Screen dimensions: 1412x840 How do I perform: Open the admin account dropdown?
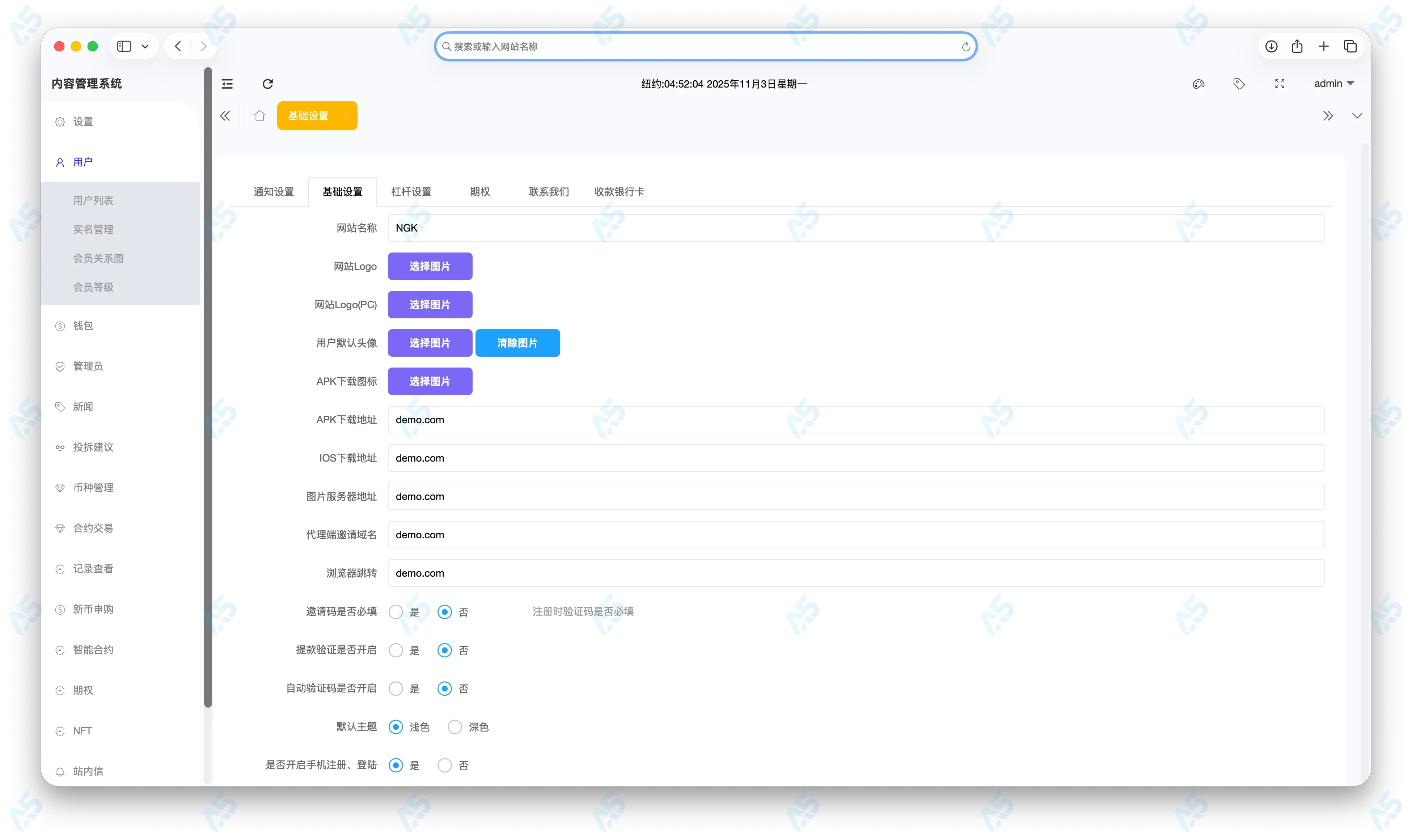[x=1333, y=84]
